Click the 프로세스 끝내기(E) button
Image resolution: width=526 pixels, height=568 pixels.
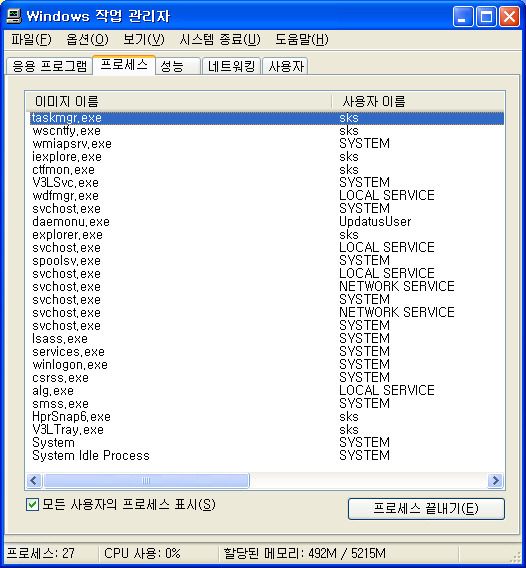[426, 509]
